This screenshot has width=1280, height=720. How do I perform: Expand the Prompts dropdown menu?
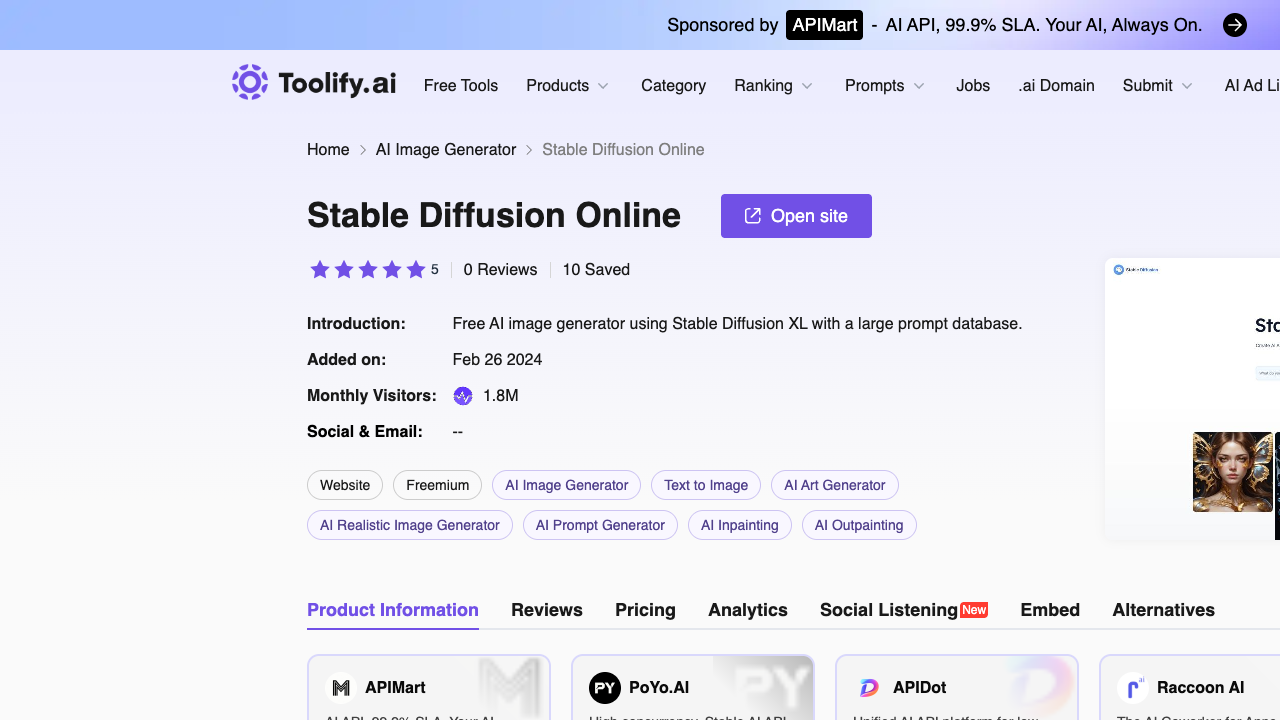[885, 86]
